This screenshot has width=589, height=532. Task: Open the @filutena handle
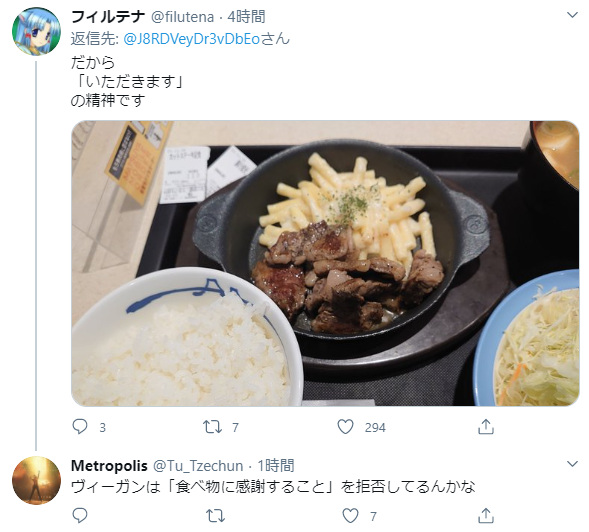pos(182,17)
